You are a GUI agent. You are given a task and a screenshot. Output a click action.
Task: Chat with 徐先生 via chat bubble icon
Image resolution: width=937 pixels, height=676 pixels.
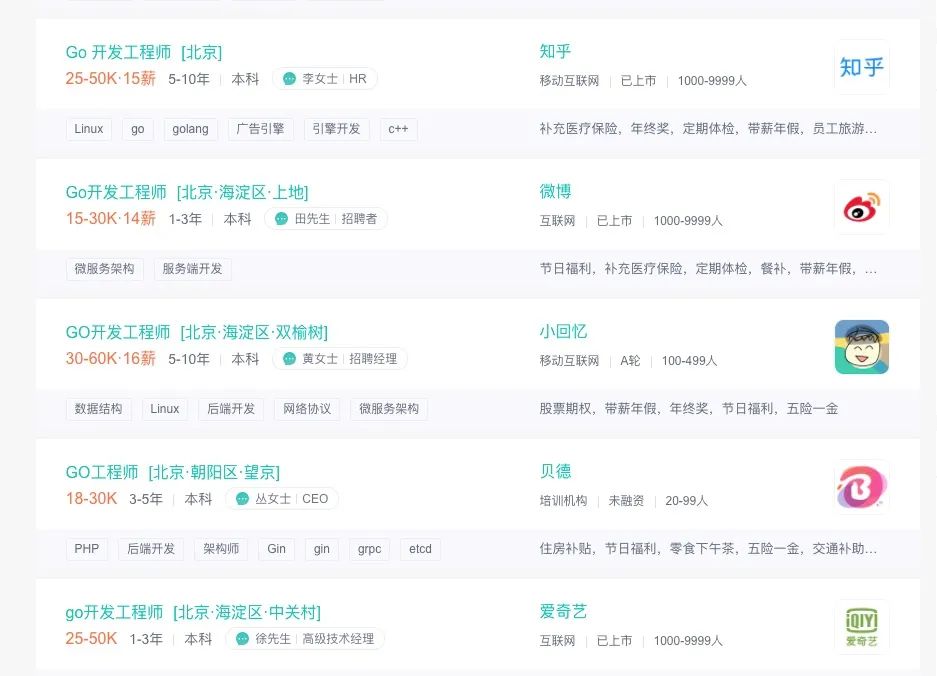pyautogui.click(x=242, y=638)
